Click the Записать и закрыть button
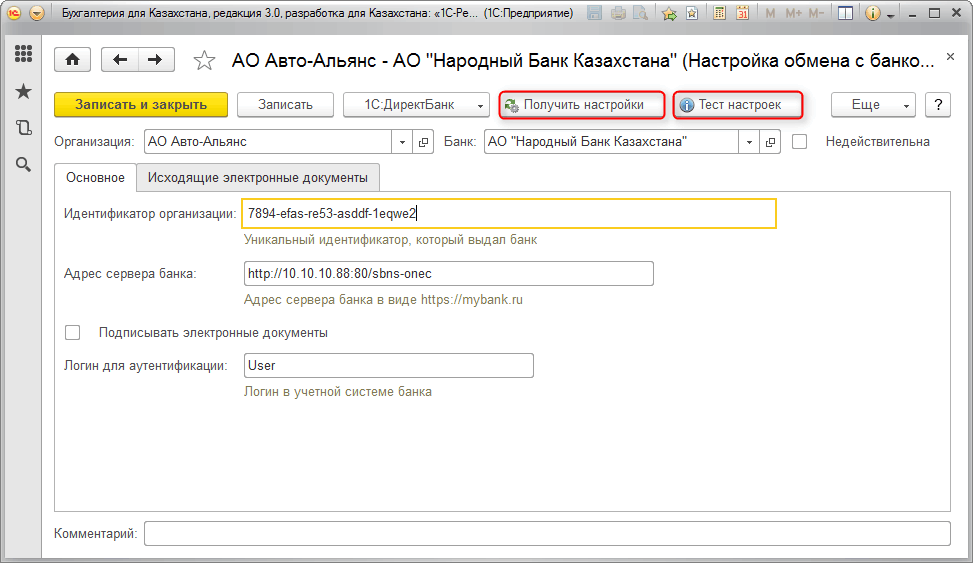The image size is (973, 563). point(141,105)
